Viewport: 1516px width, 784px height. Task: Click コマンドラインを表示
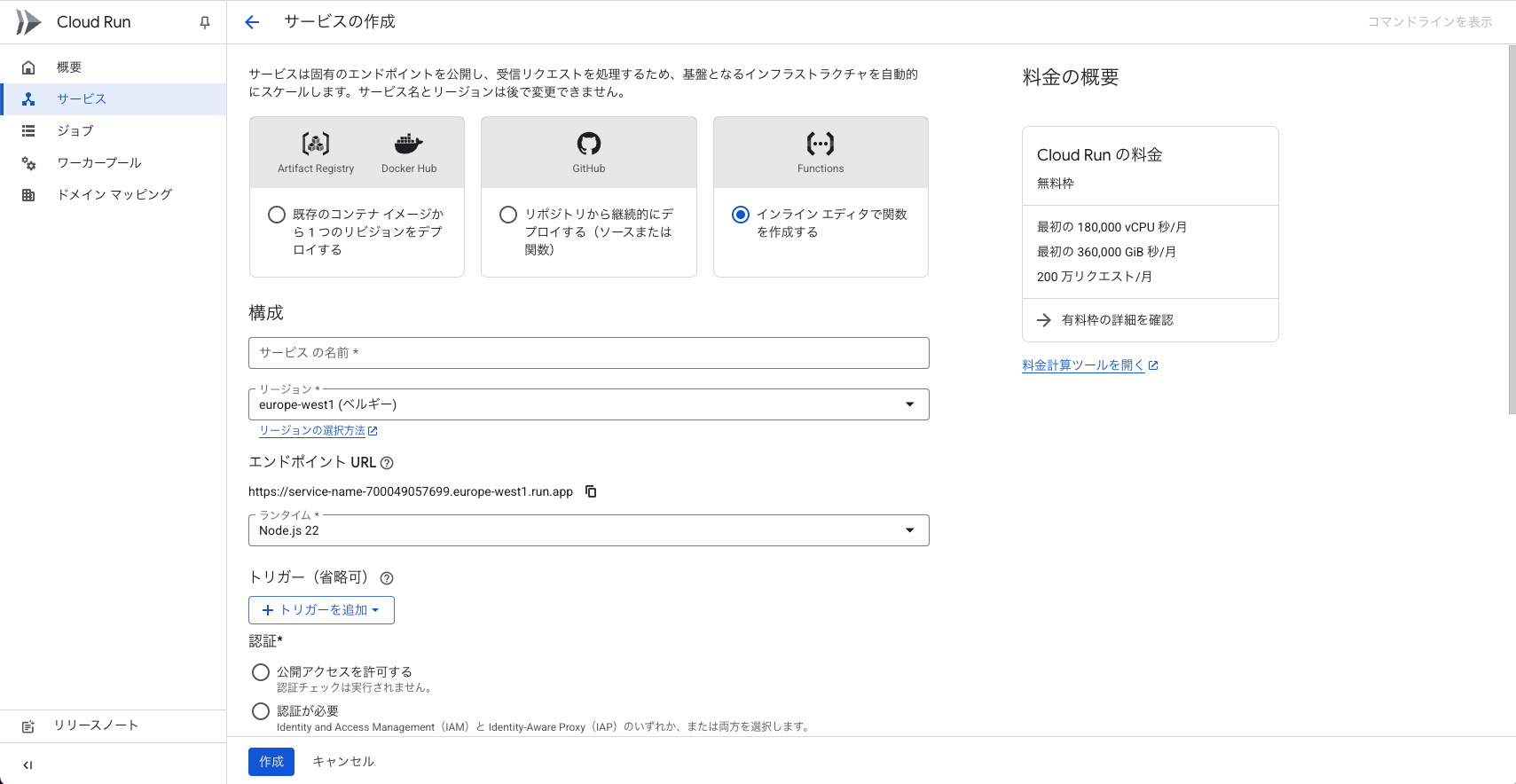1430,22
